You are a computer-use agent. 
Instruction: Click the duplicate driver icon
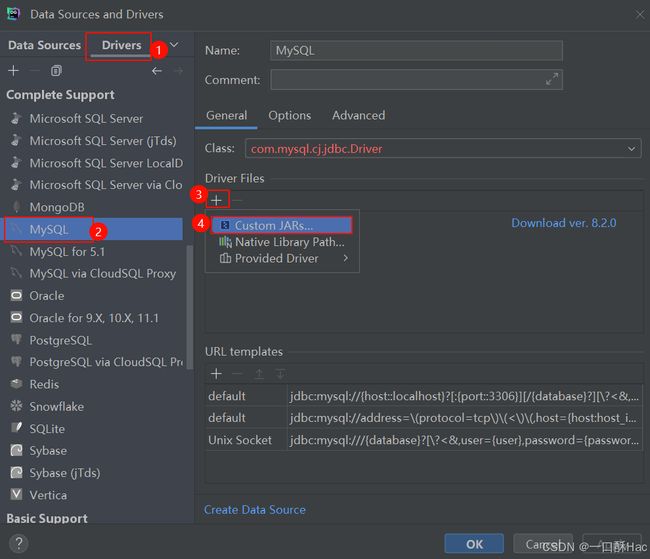pyautogui.click(x=56, y=71)
